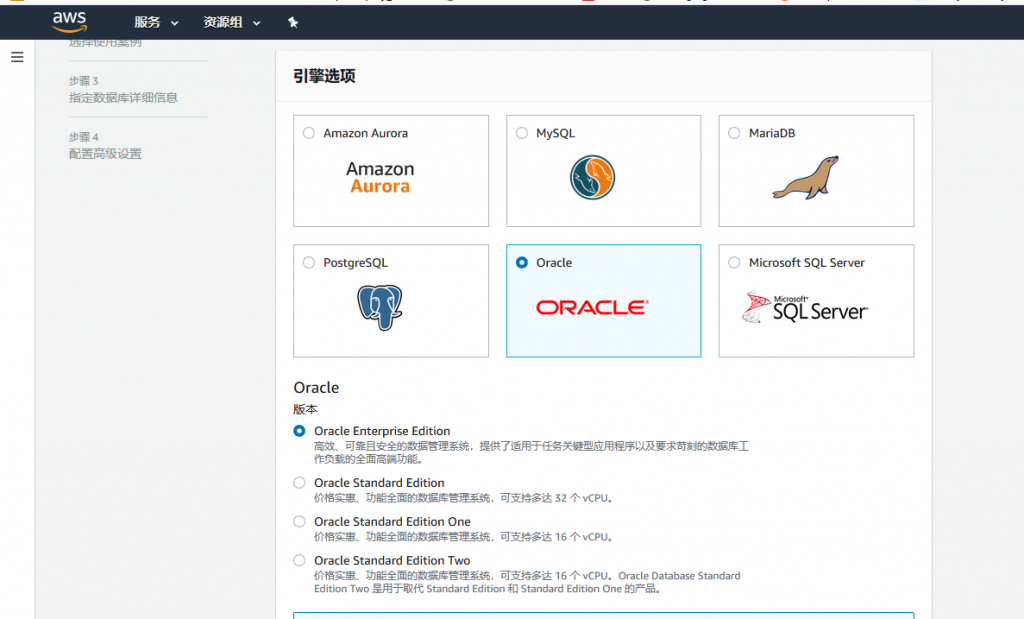Click the red Oracle logo
This screenshot has width=1024, height=619.
(x=592, y=308)
